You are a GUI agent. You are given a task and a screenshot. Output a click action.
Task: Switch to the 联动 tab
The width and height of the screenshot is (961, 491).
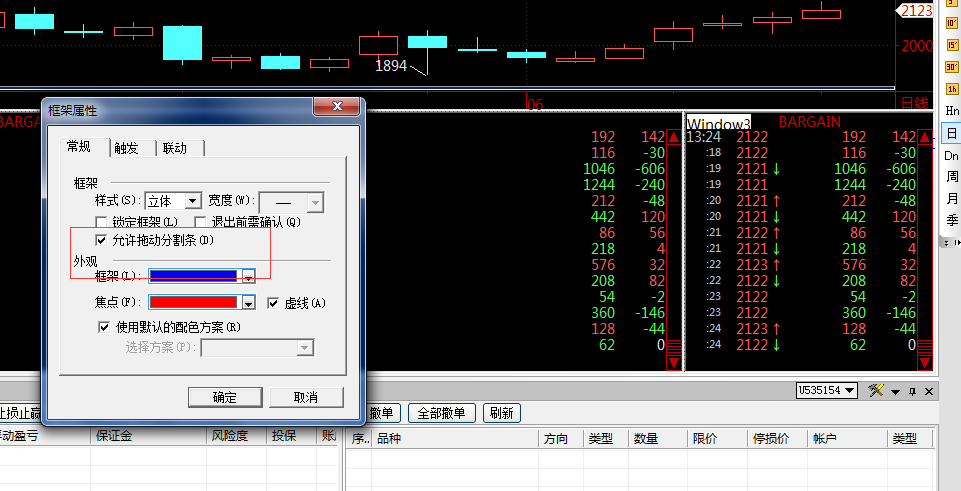click(175, 148)
